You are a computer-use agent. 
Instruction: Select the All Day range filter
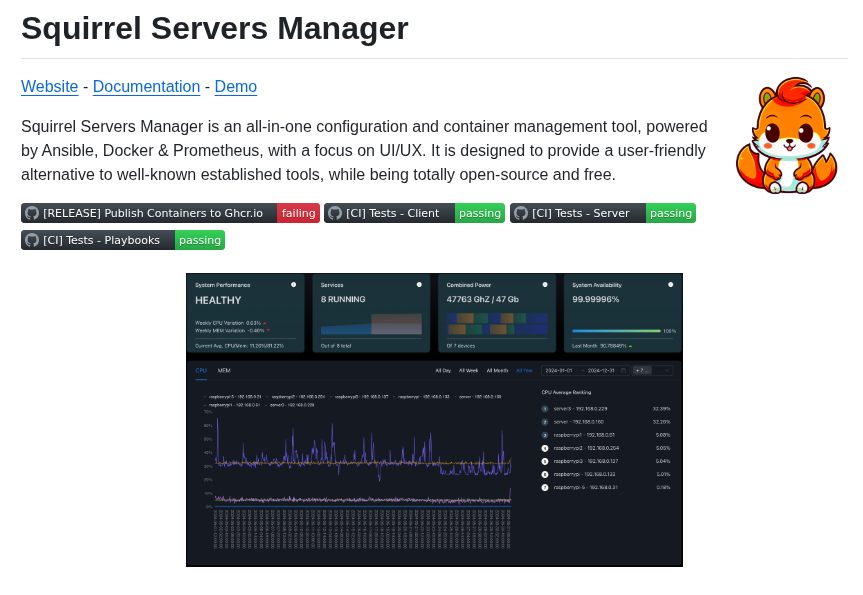pyautogui.click(x=443, y=370)
